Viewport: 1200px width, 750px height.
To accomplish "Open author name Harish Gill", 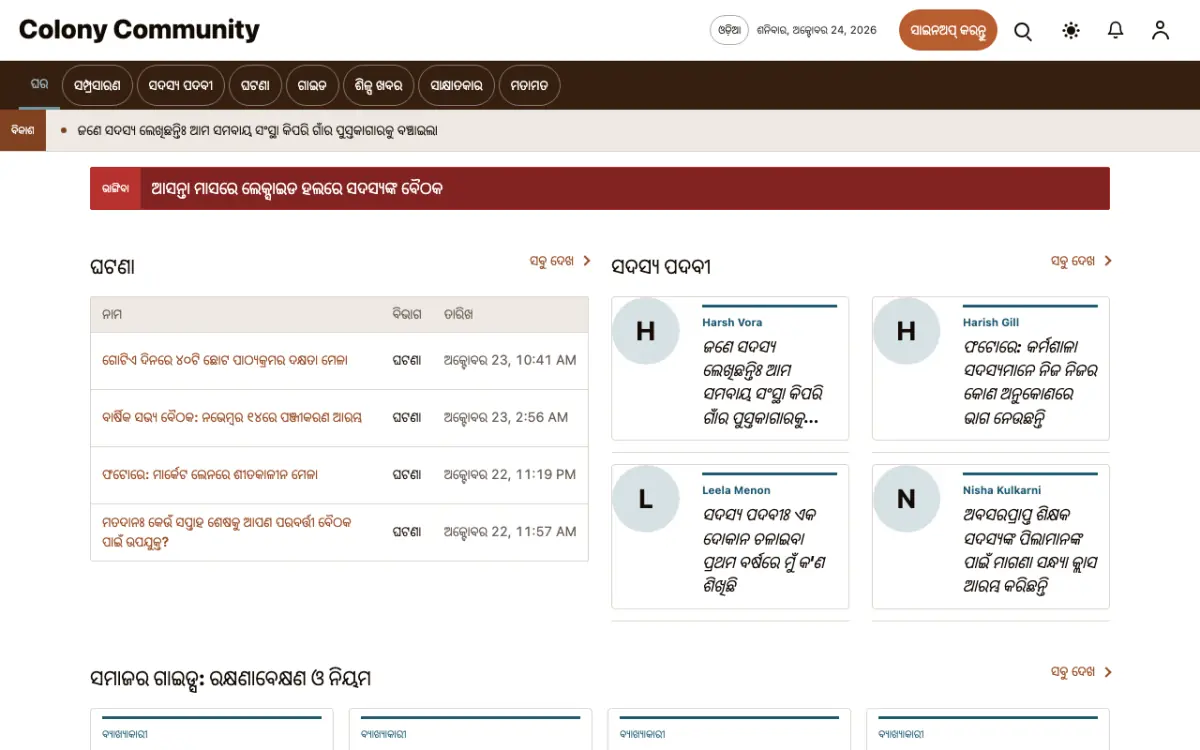I will pyautogui.click(x=991, y=323).
